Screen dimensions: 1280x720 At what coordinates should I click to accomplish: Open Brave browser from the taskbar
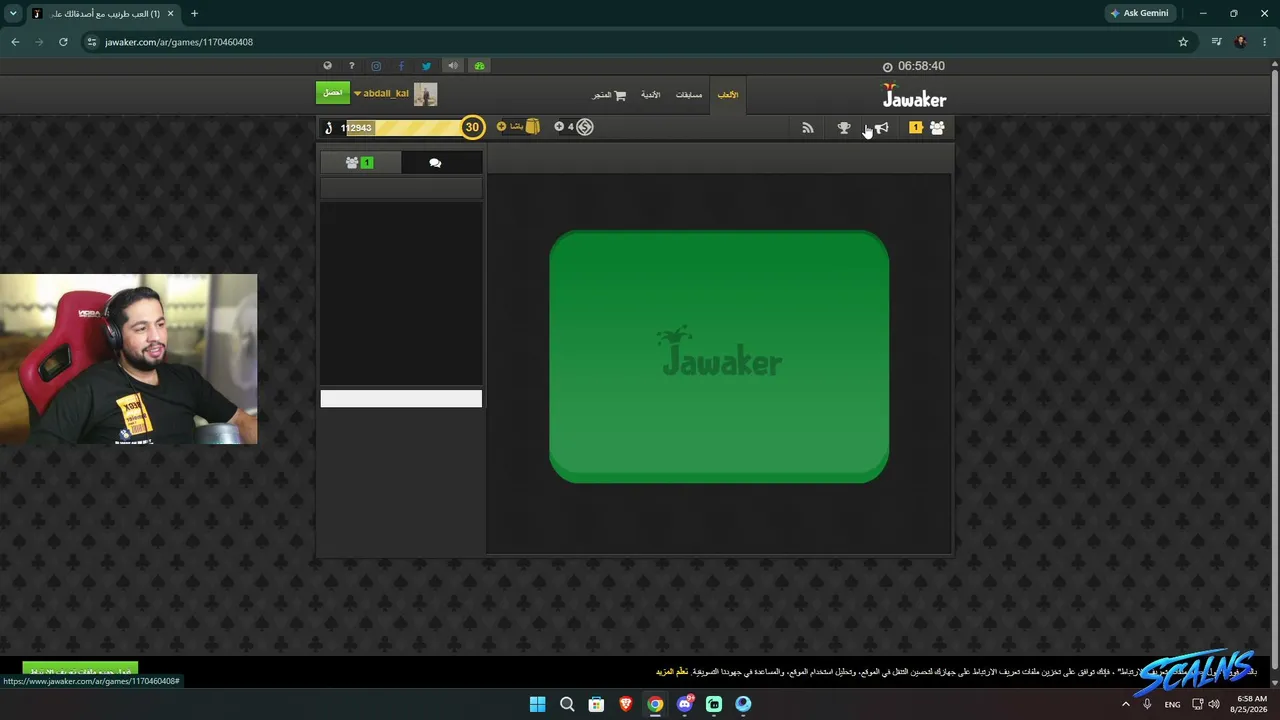(625, 704)
